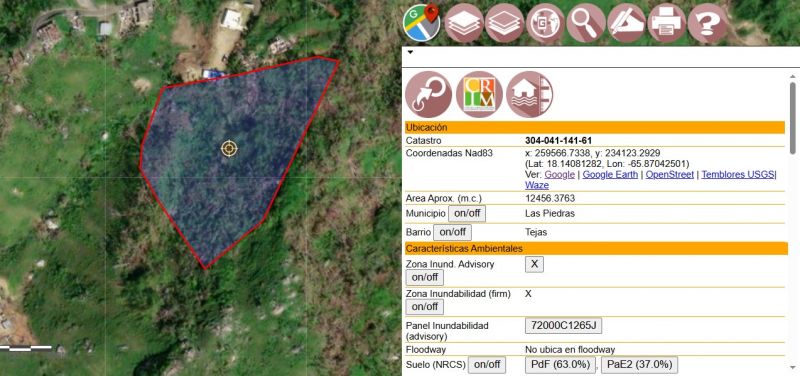Open the CRIM logo icon

(x=479, y=94)
